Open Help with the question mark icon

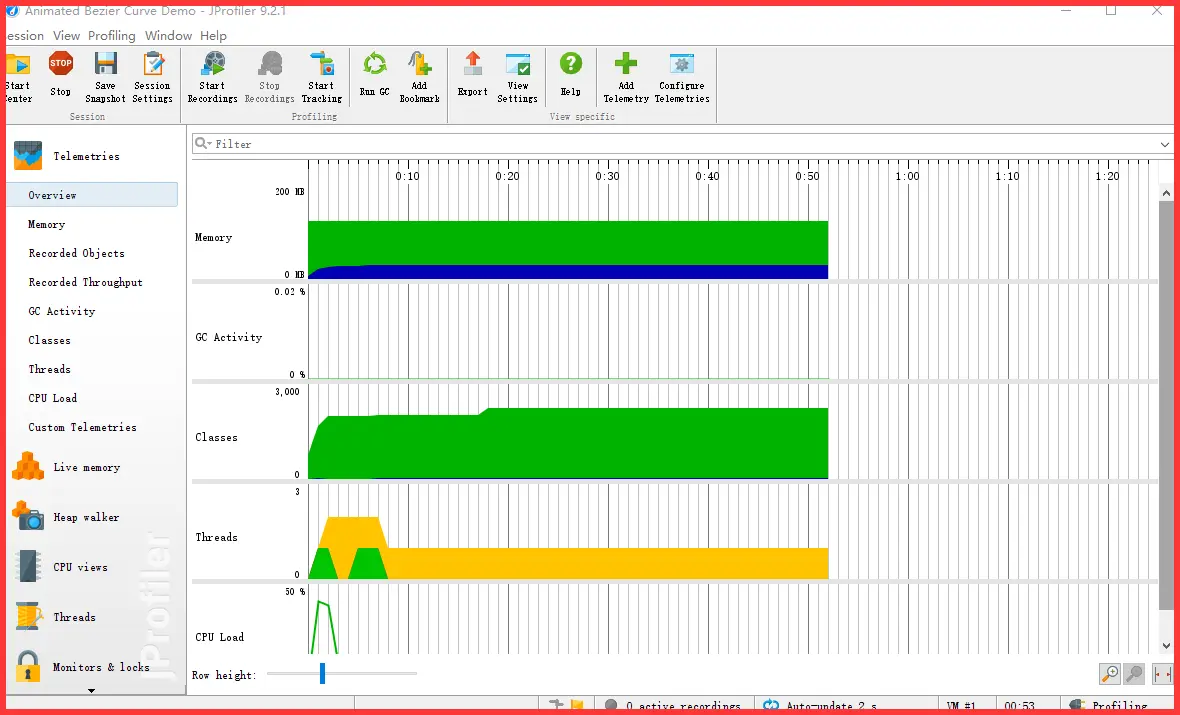tap(570, 74)
